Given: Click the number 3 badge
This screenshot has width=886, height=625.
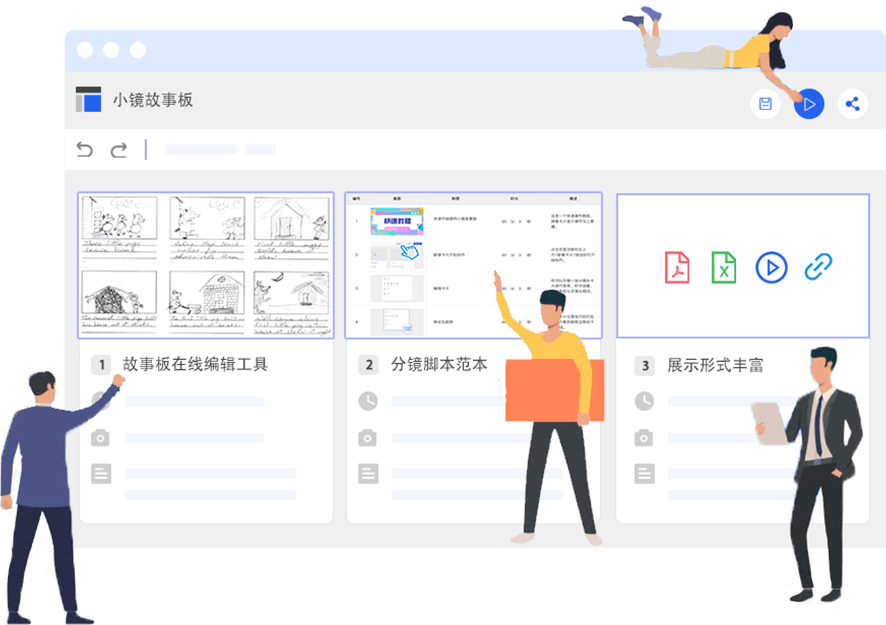Looking at the screenshot, I should point(645,366).
